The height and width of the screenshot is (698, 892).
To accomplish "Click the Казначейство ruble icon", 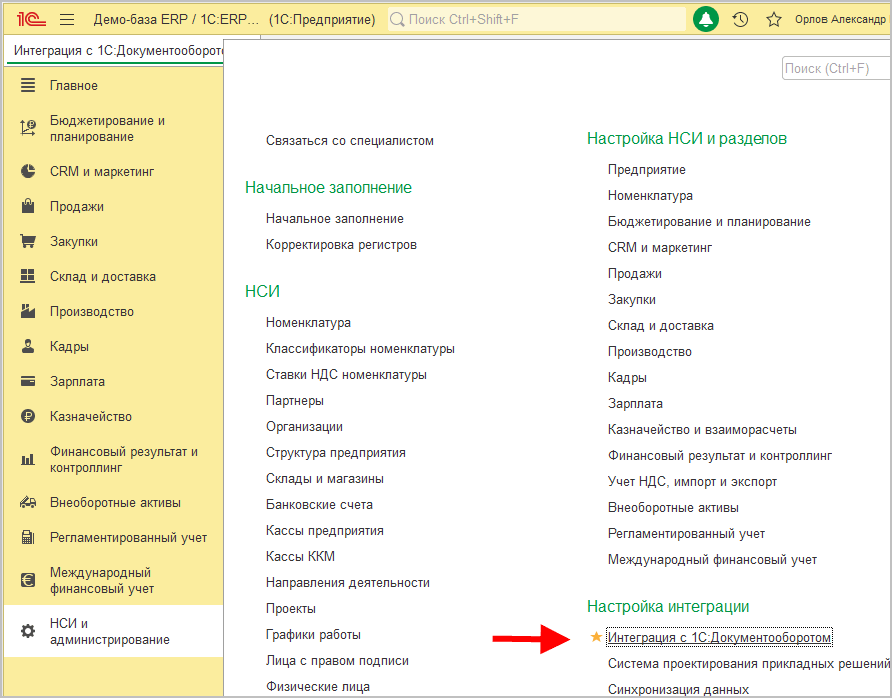I will pos(28,416).
